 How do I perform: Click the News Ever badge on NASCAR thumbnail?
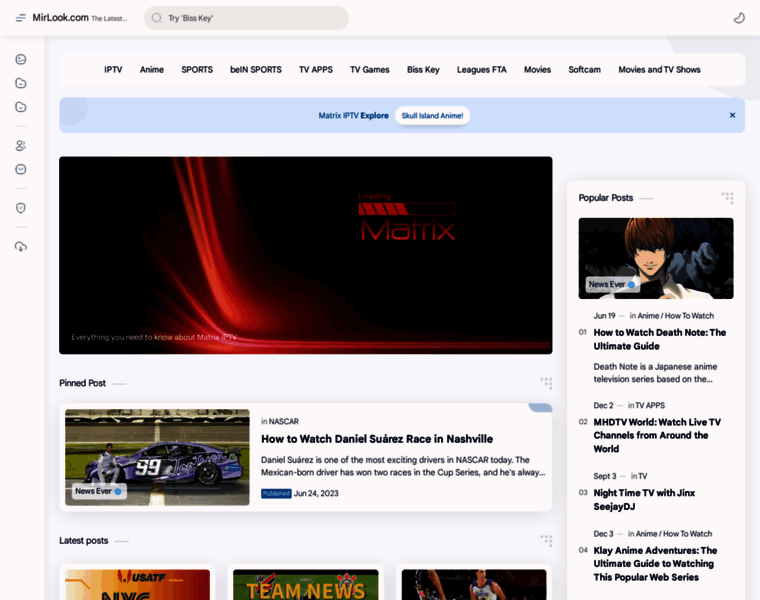(99, 491)
